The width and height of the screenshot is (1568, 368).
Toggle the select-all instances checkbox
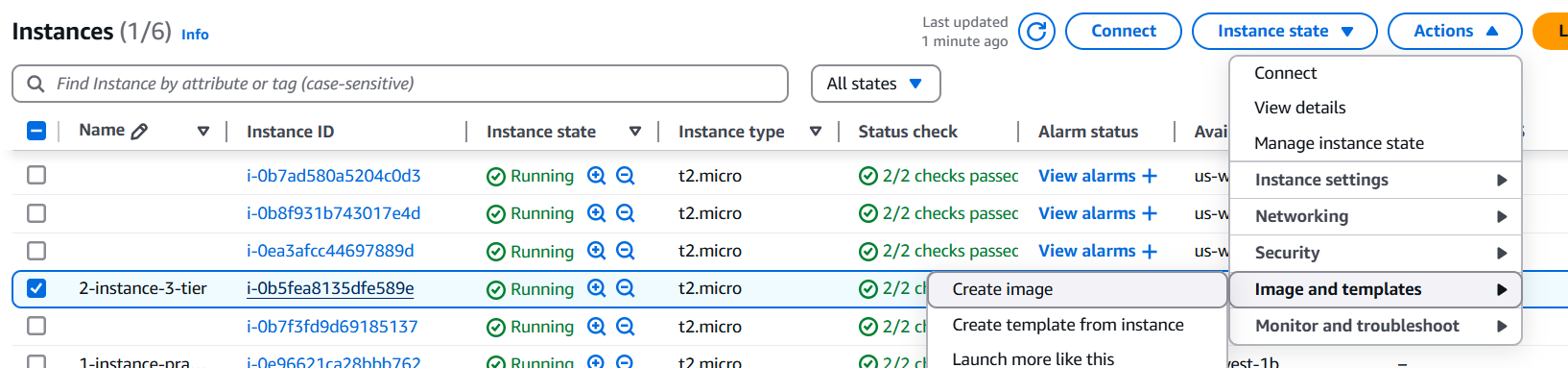click(36, 131)
